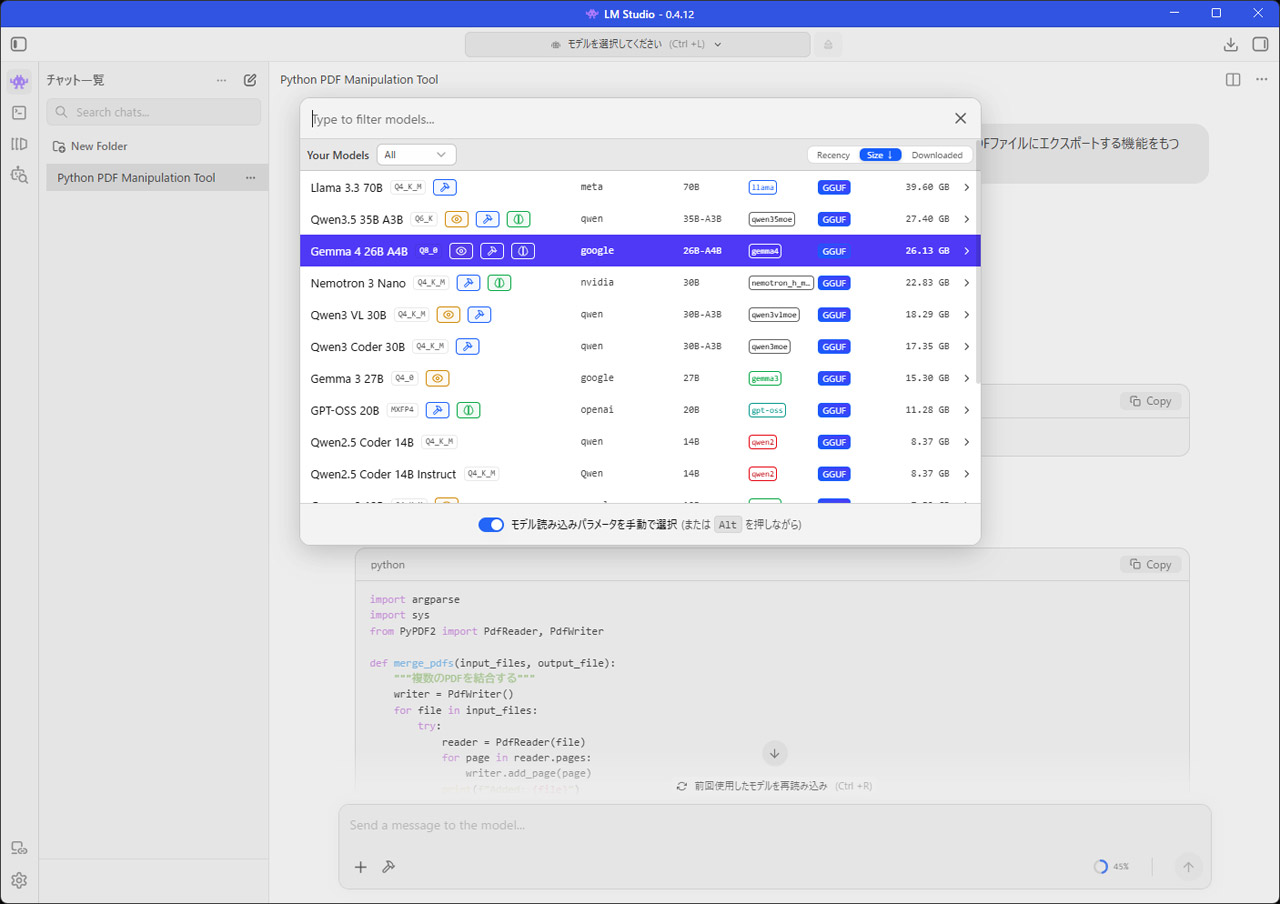Open the model selector dropdown in the top bar
Screen dimensions: 1280x904
point(638,44)
